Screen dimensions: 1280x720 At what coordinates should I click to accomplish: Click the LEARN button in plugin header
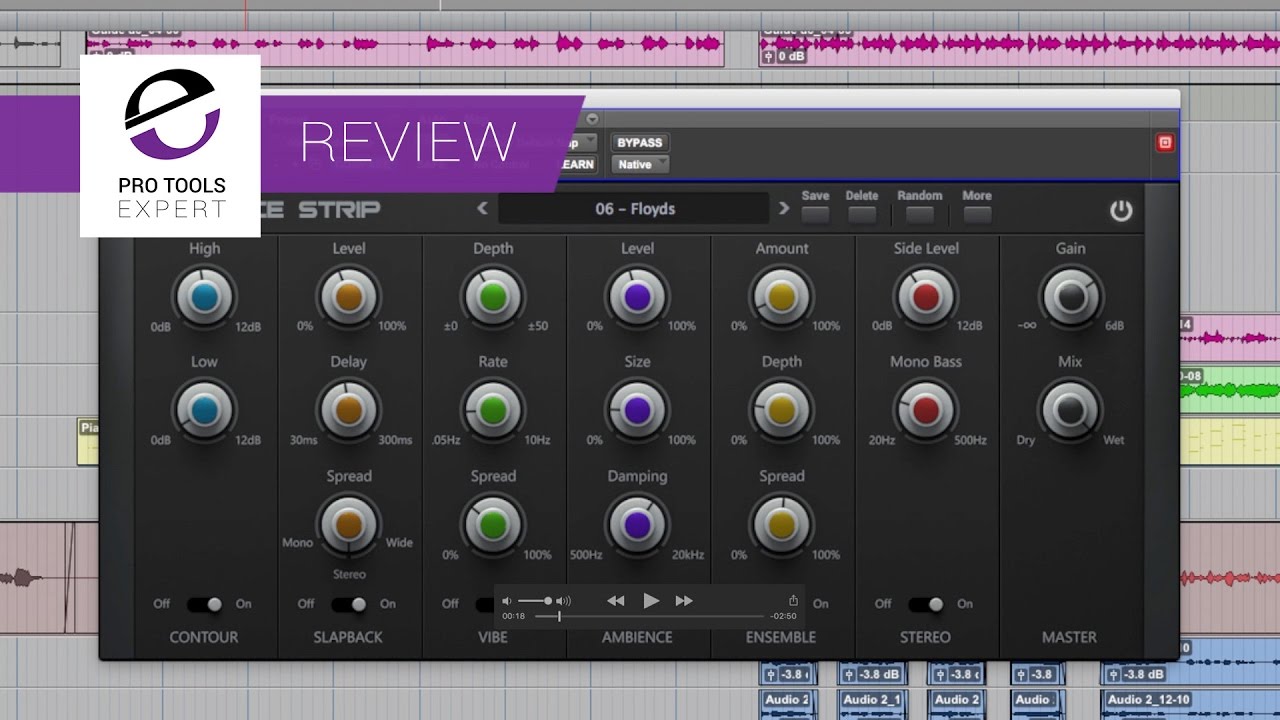pyautogui.click(x=577, y=164)
